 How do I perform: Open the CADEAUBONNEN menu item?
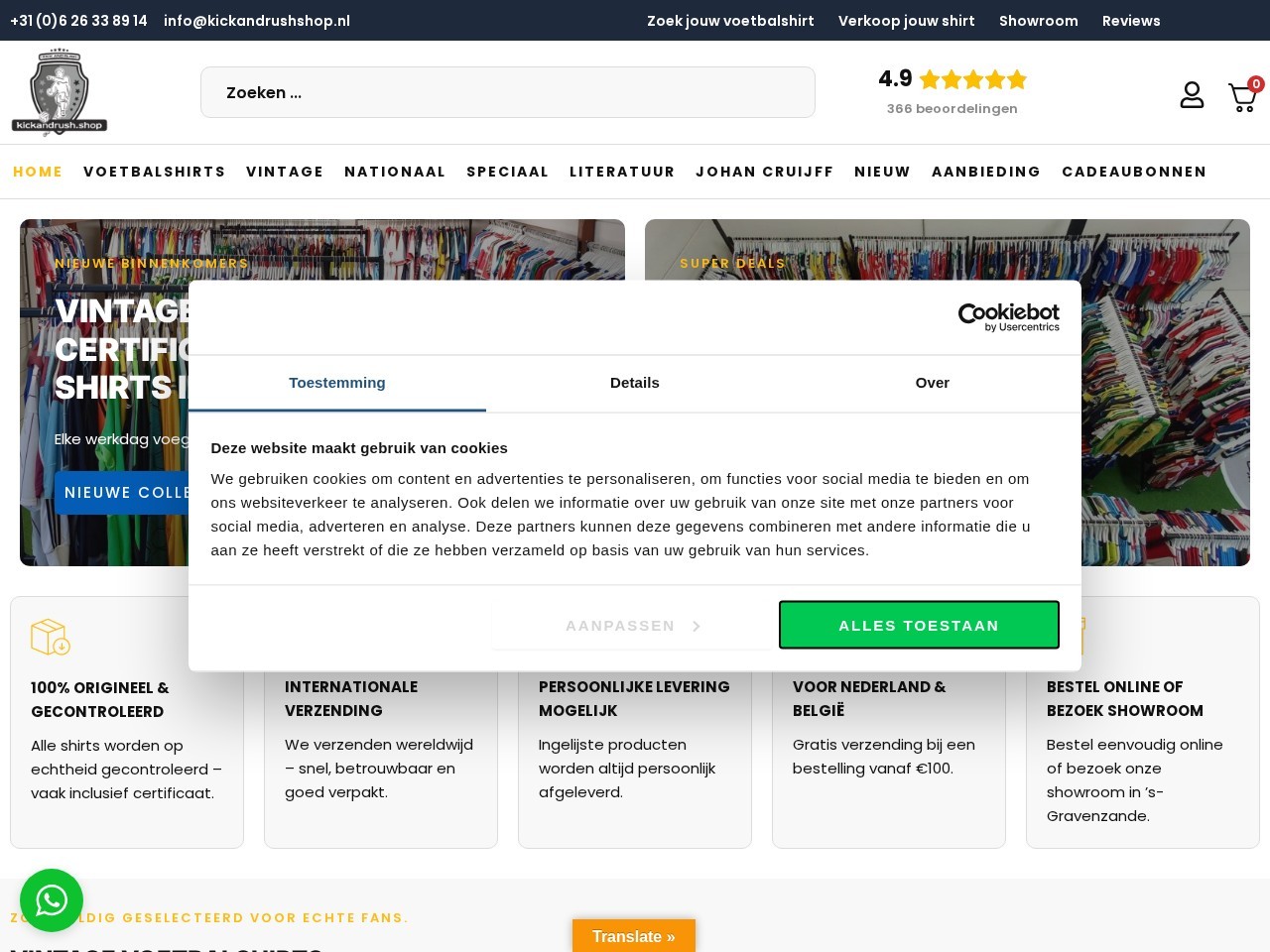[1134, 172]
